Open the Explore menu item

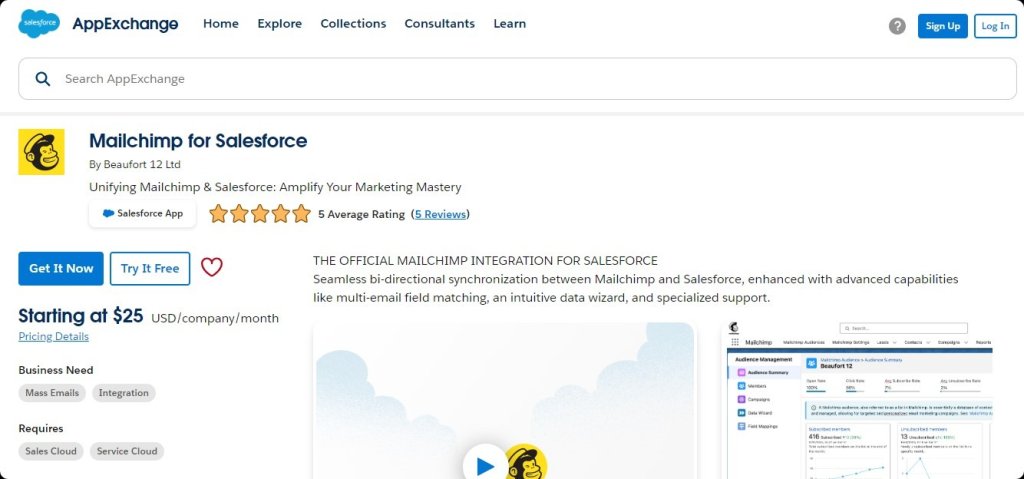click(x=280, y=24)
